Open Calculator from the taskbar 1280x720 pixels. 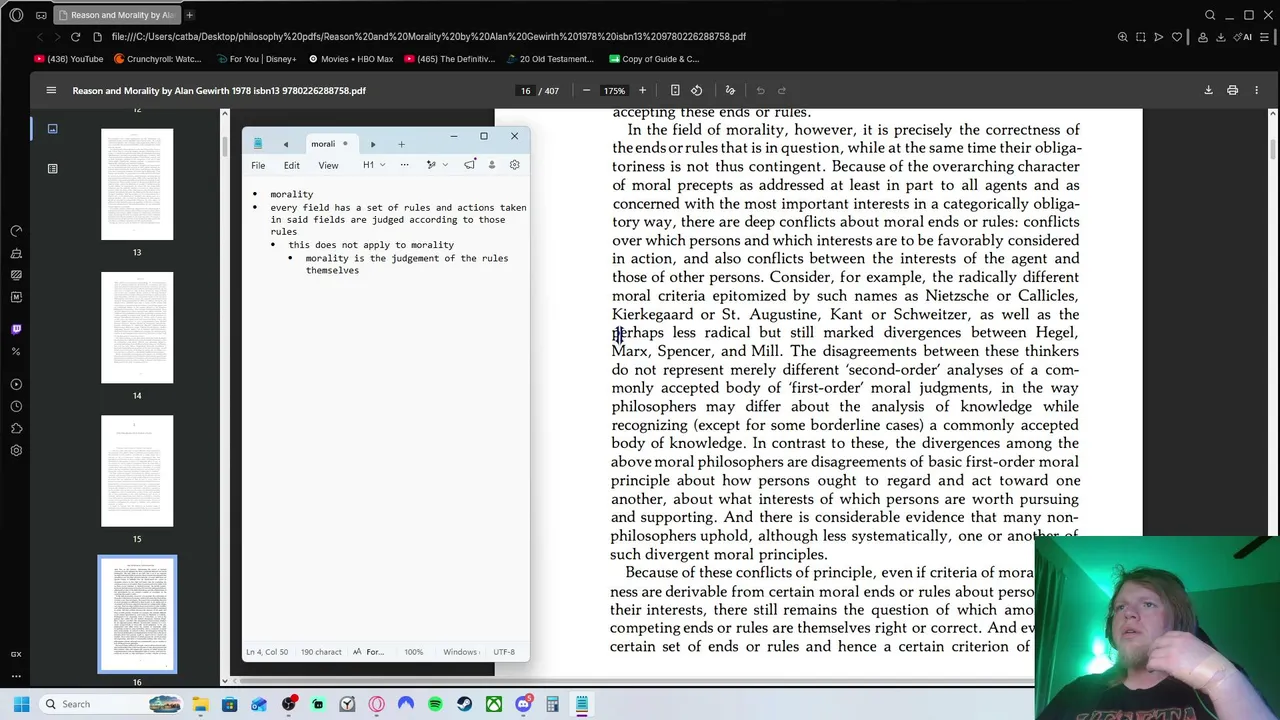coord(552,704)
